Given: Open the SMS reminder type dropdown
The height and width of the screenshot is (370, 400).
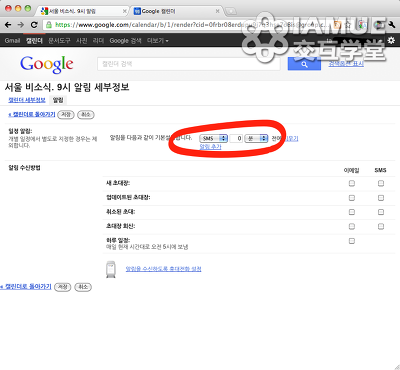Looking at the screenshot, I should coord(214,138).
